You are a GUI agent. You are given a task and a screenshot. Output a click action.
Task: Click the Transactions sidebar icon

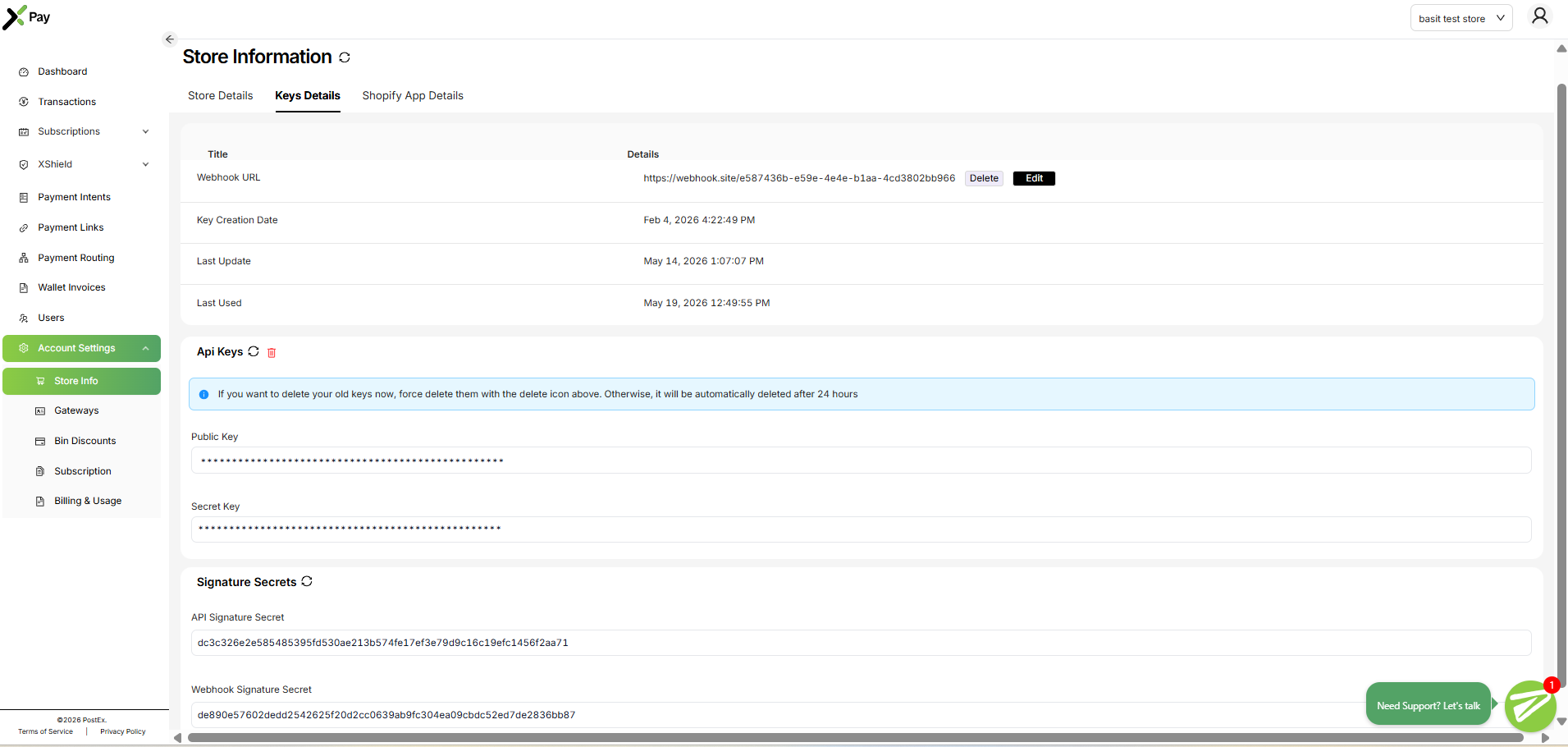tap(24, 102)
